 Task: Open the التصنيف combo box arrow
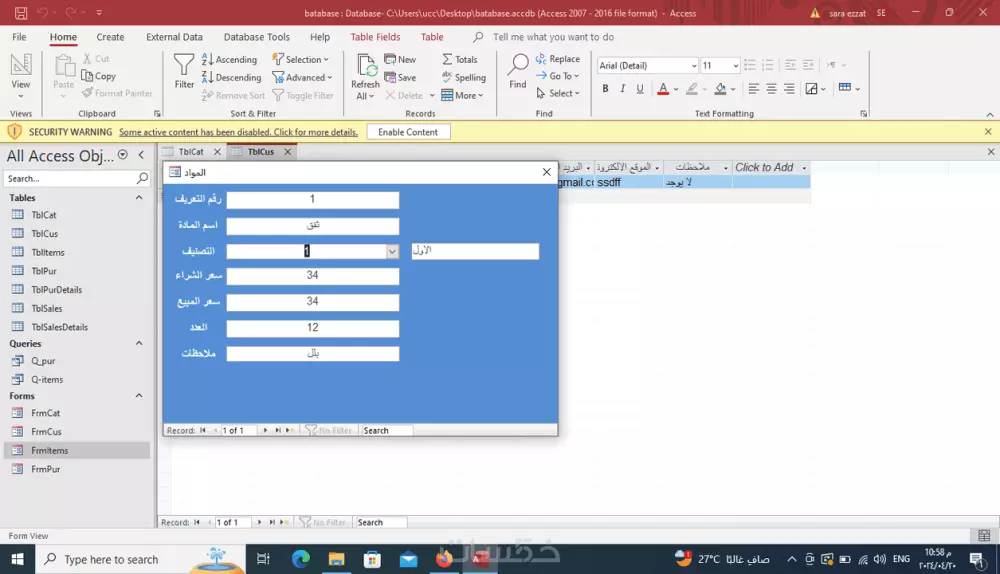point(392,251)
